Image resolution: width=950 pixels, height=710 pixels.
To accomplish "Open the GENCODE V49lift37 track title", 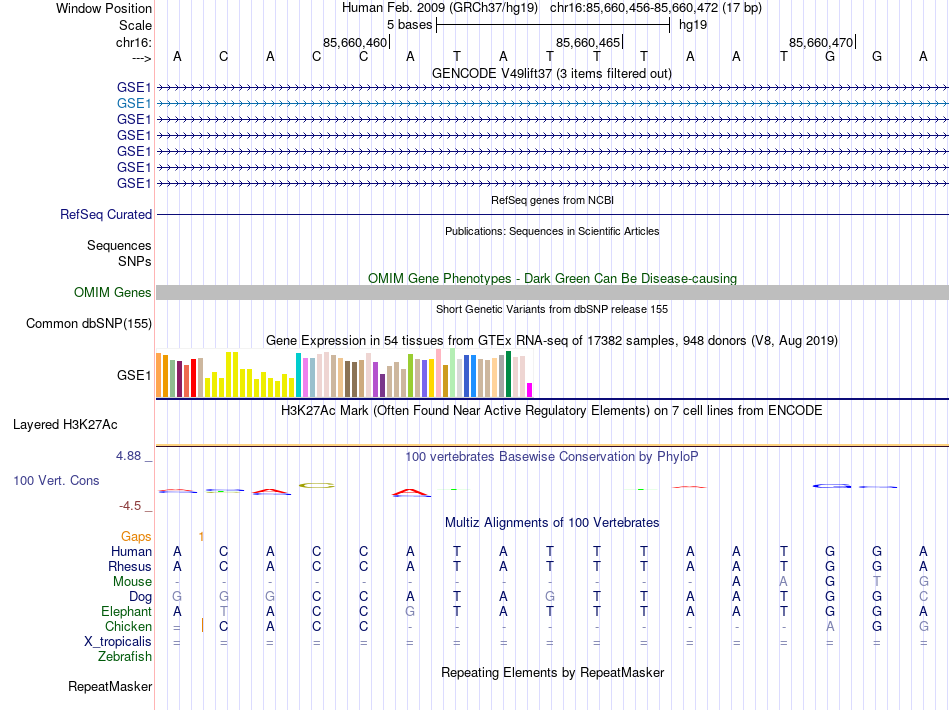I will [552, 73].
